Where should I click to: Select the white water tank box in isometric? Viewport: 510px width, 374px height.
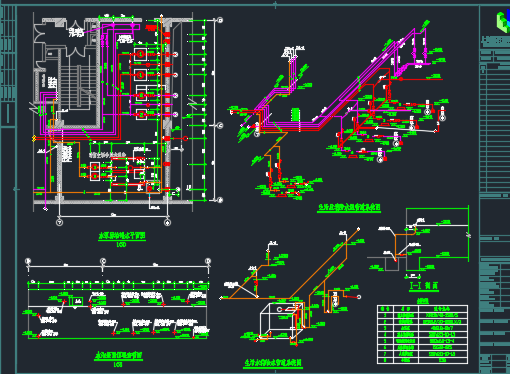(x=282, y=321)
